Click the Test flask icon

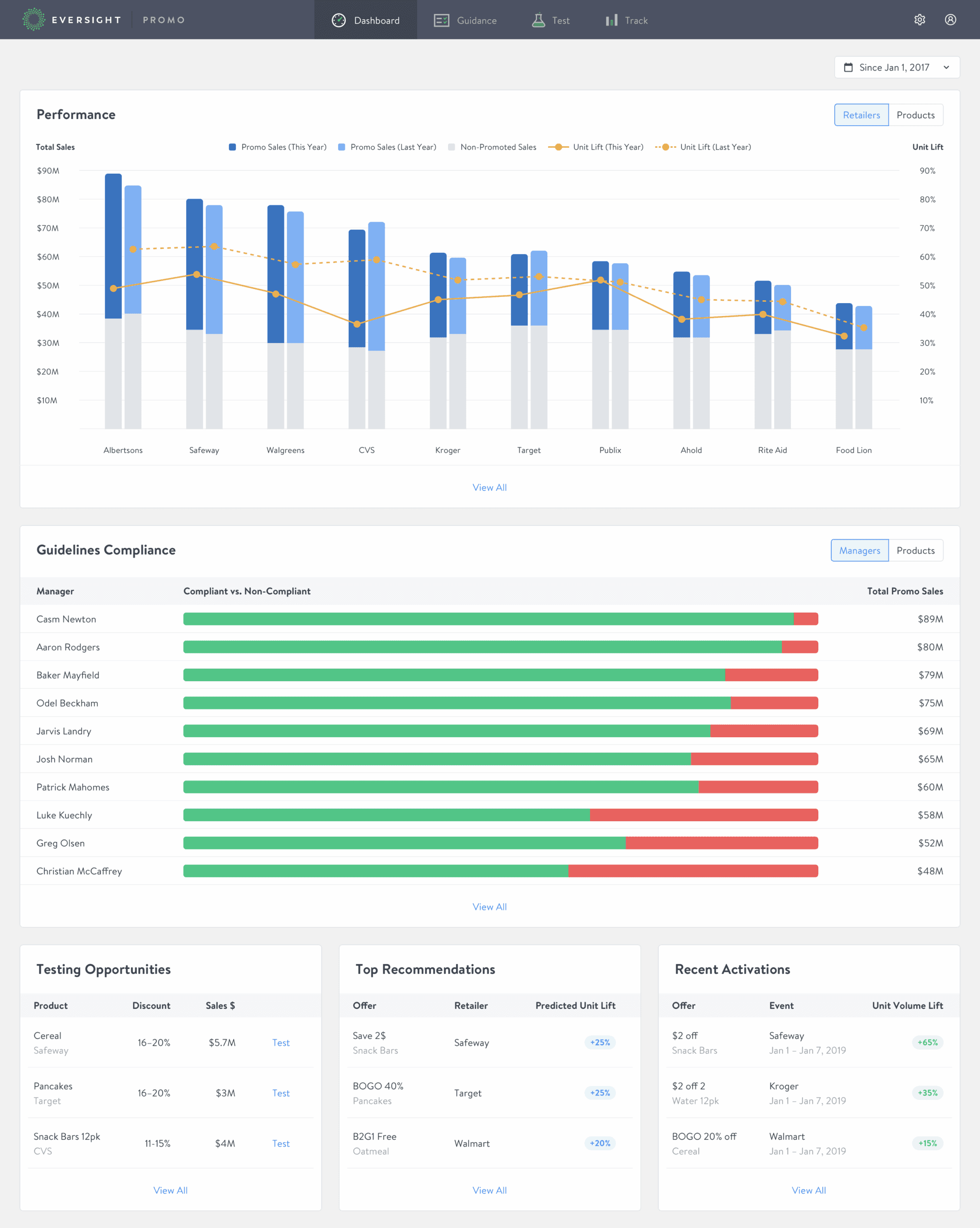click(538, 20)
